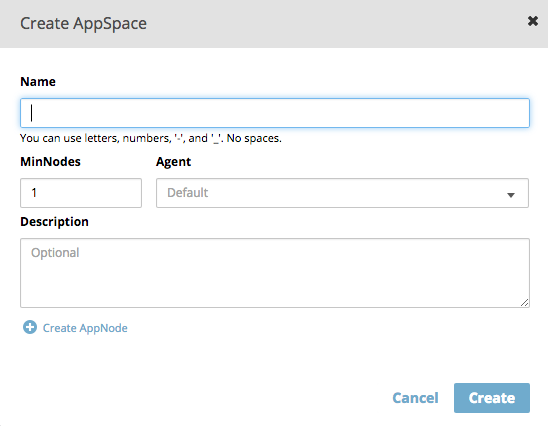548x426 pixels.
Task: Cancel the AppSpace creation
Action: [415, 398]
